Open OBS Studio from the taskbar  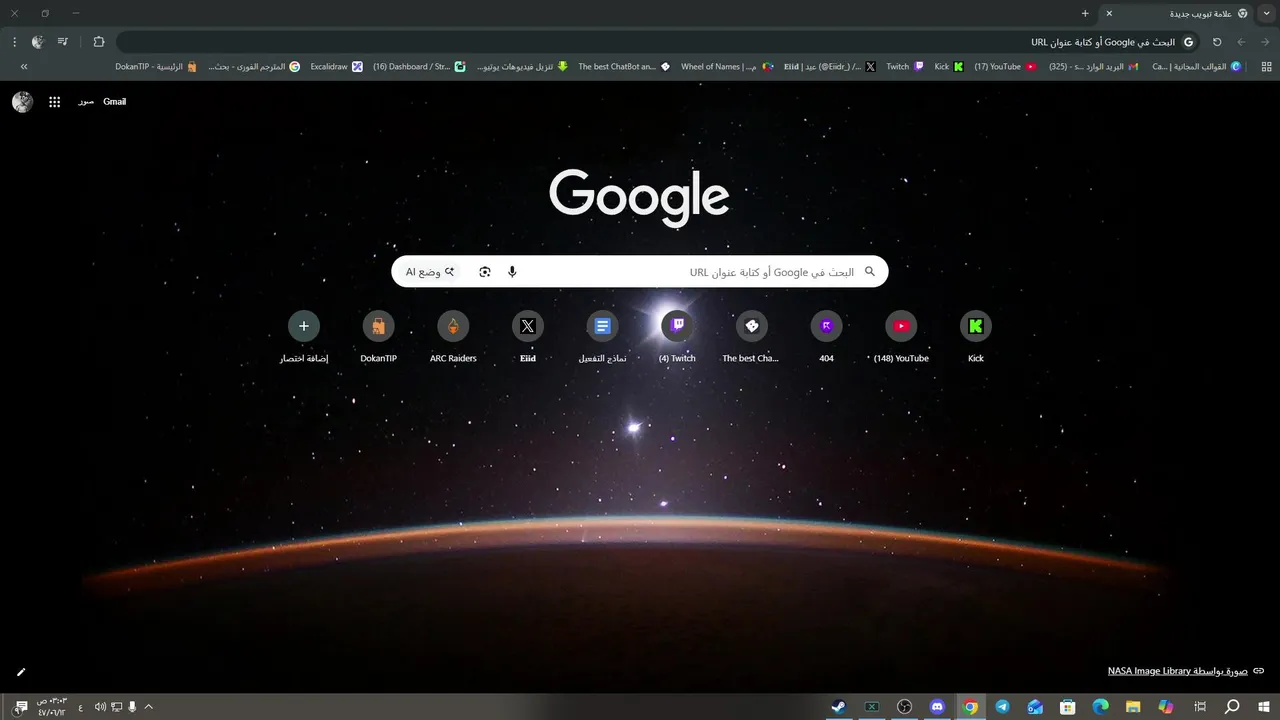point(905,707)
